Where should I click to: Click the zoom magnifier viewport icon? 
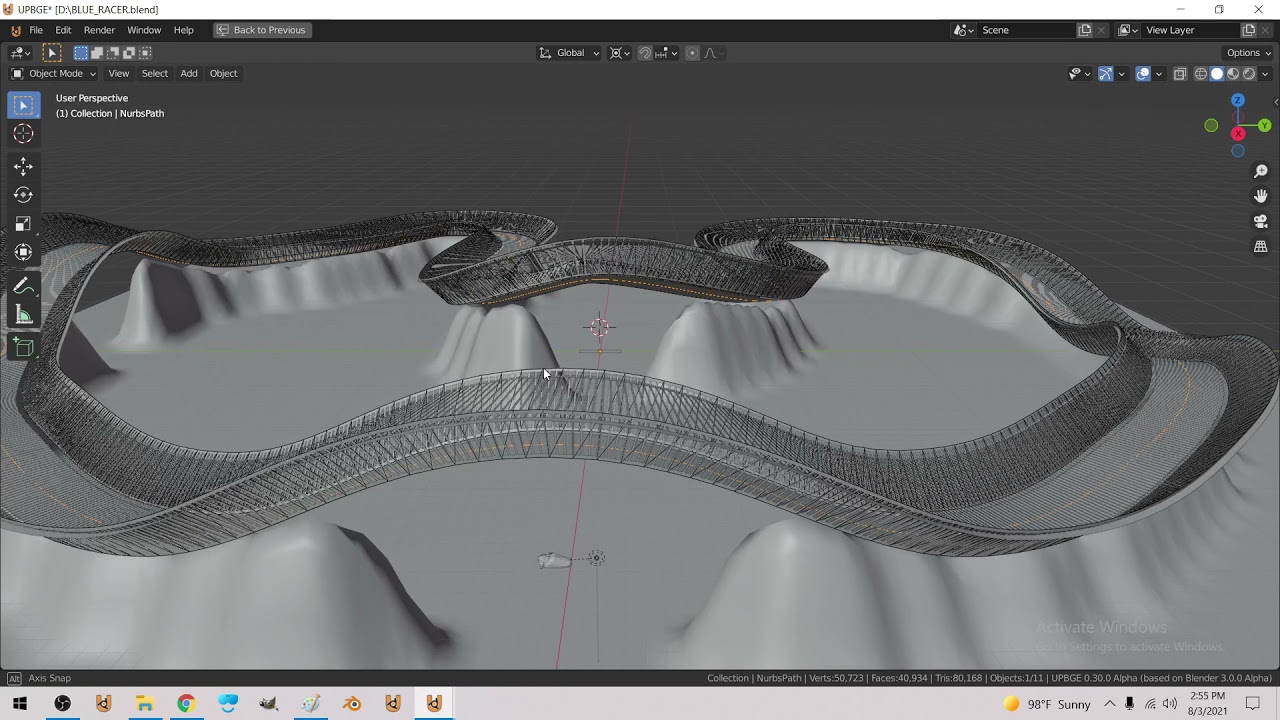(1261, 172)
